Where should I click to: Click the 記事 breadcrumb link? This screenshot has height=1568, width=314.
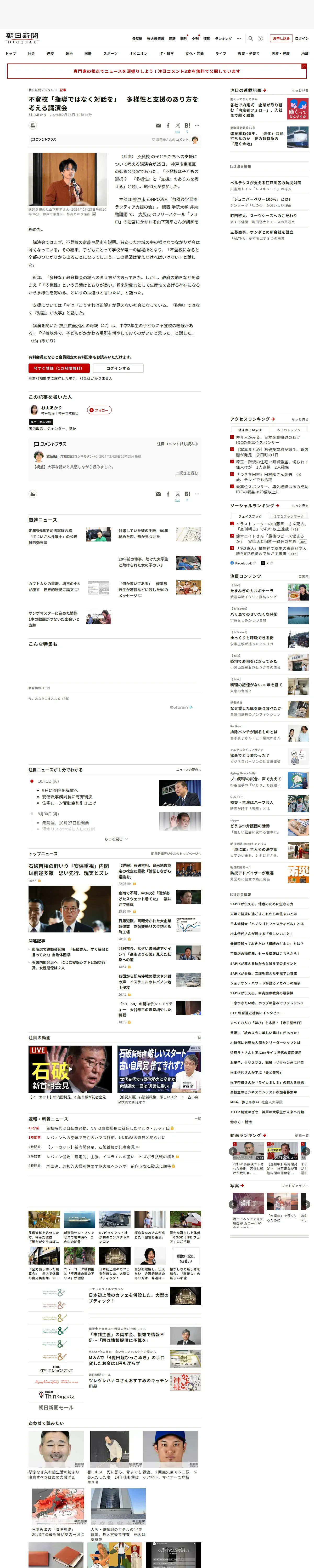click(63, 90)
